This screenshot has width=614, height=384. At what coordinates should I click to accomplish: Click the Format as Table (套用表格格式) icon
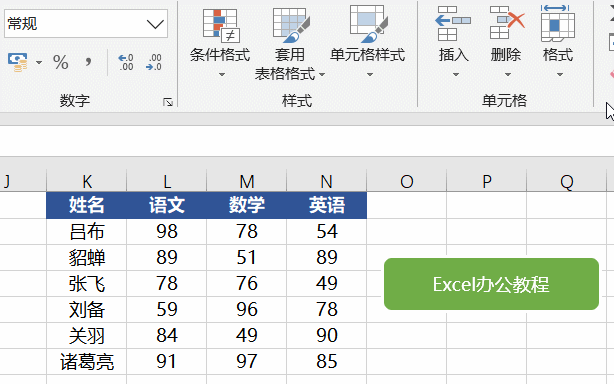click(291, 26)
